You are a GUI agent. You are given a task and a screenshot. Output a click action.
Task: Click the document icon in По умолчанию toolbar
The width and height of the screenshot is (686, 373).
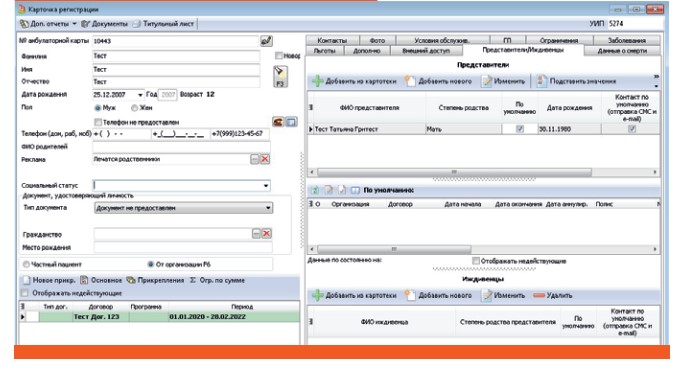pyautogui.click(x=342, y=190)
